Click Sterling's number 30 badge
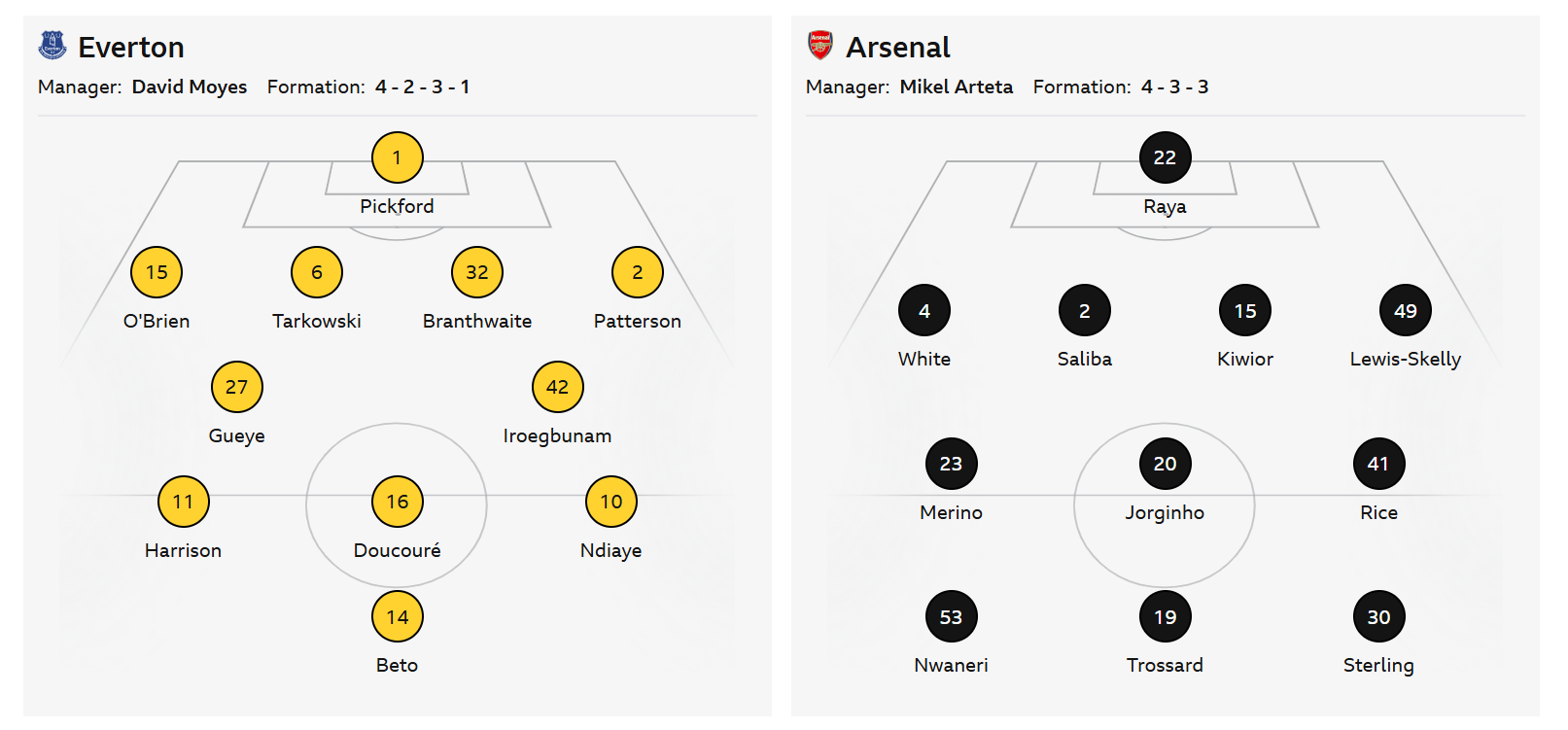The height and width of the screenshot is (730, 1568). pos(1378,616)
